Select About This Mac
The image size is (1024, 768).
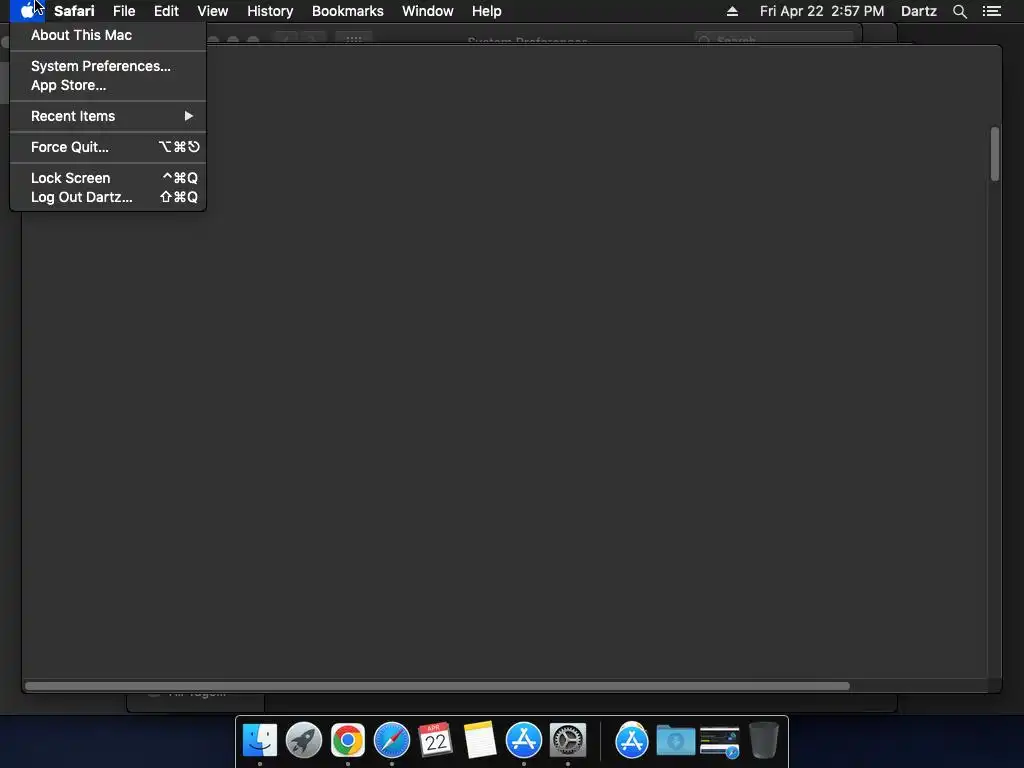coord(108,35)
